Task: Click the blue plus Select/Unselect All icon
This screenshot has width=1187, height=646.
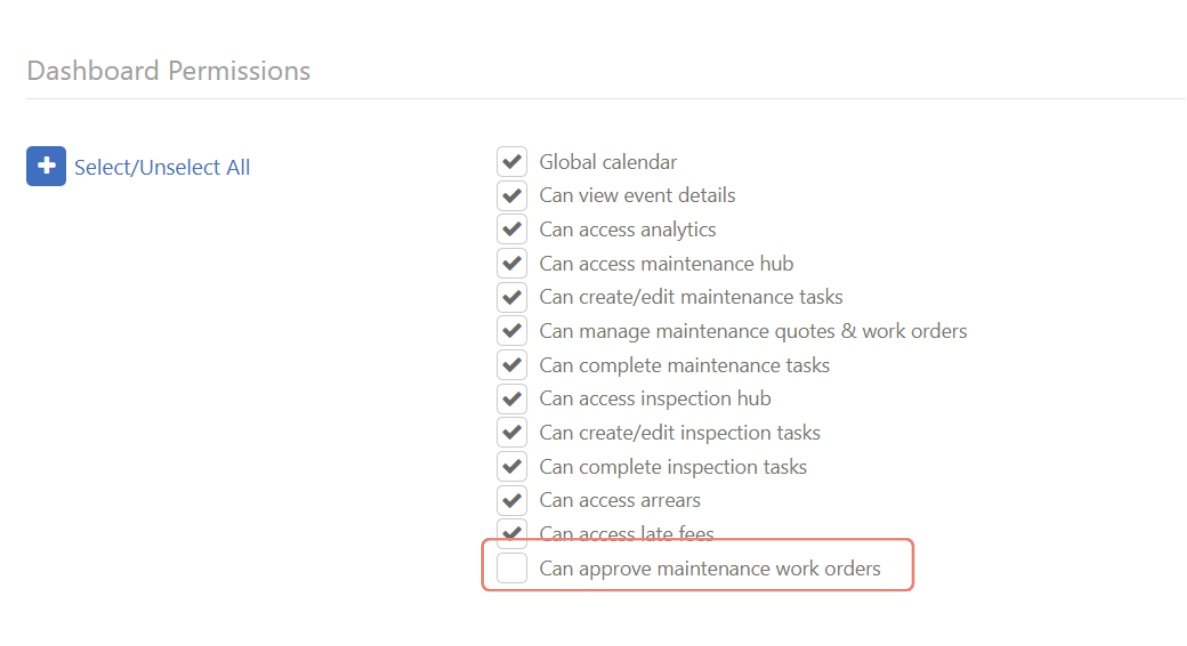Action: (x=46, y=166)
